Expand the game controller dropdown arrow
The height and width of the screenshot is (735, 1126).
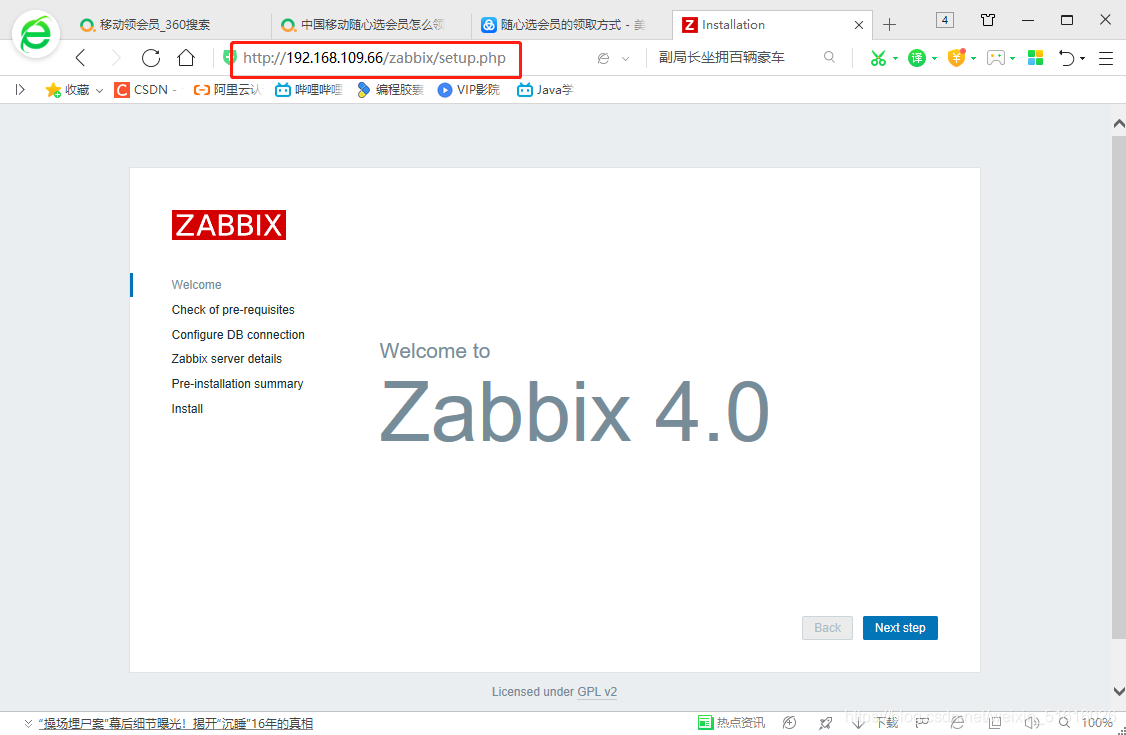(x=1013, y=58)
